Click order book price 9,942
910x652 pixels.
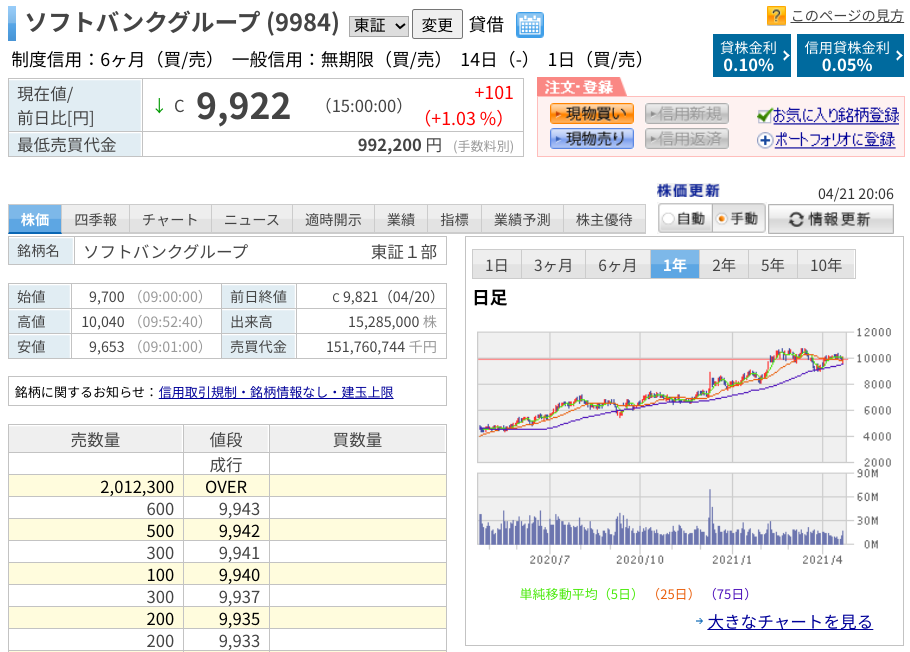tap(239, 531)
